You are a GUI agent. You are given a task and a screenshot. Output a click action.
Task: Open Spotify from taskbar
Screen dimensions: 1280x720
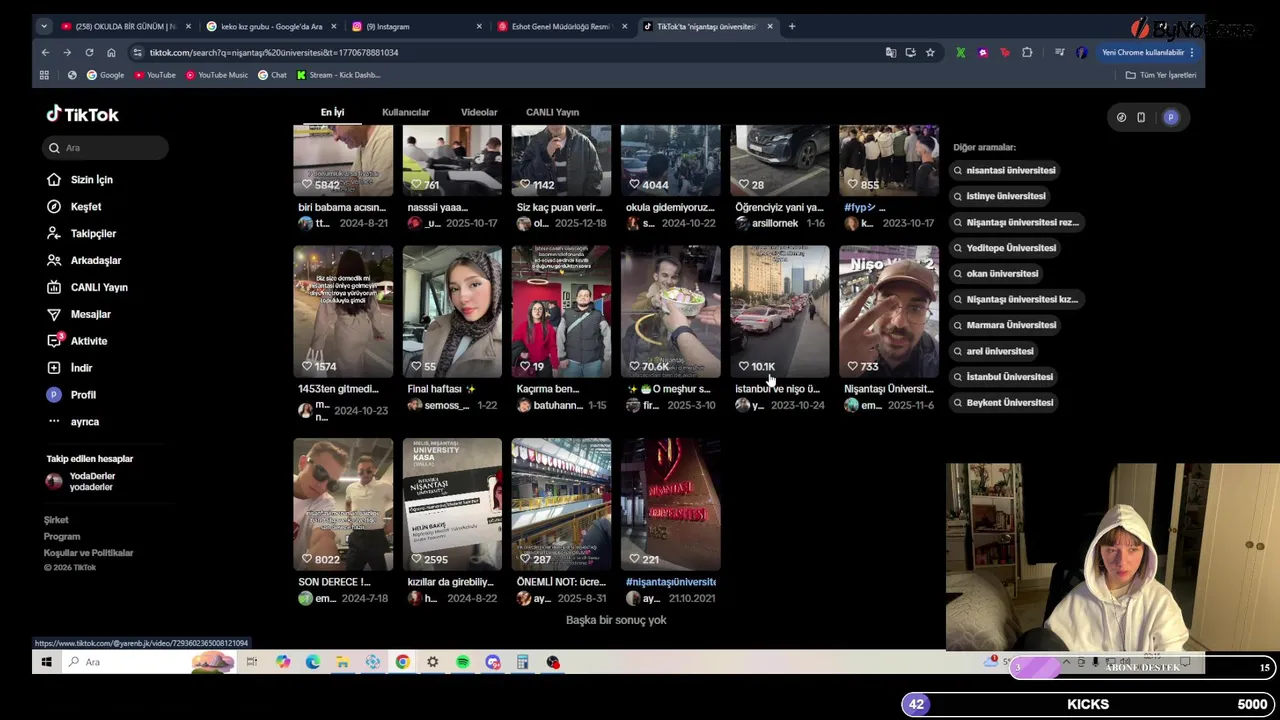click(x=463, y=662)
